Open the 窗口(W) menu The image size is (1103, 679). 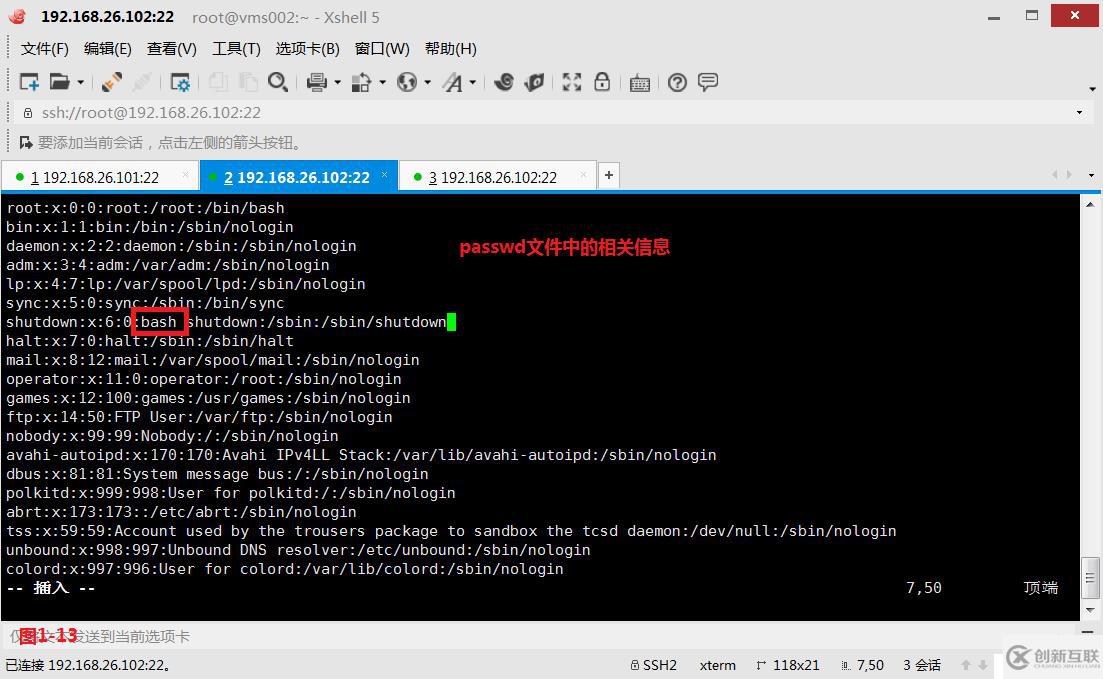pos(382,49)
